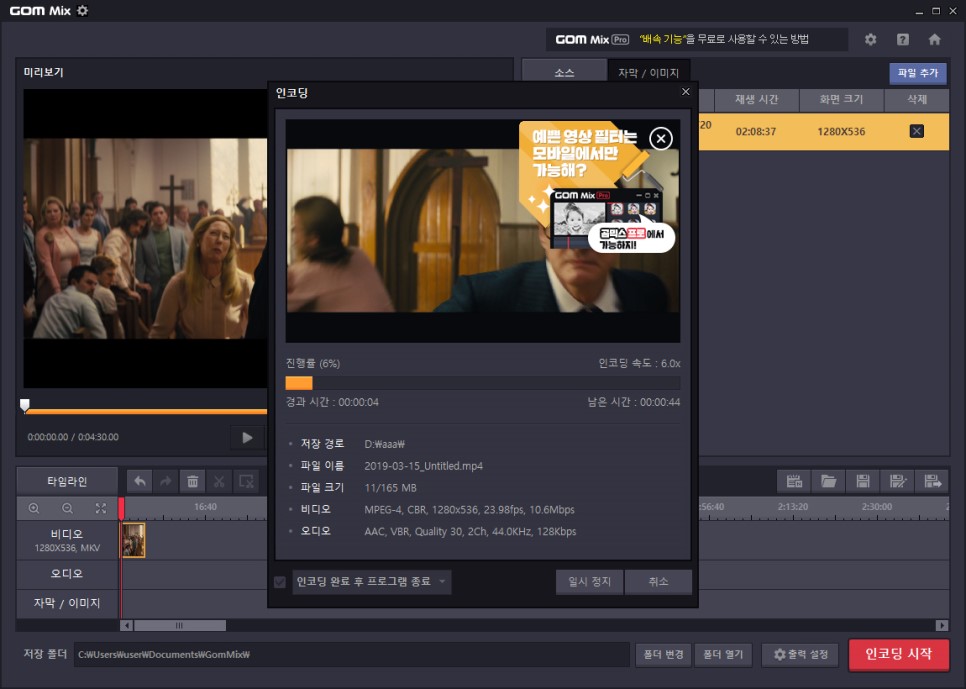Click the timeline scrollbar left arrow
966x689 pixels.
[126, 626]
